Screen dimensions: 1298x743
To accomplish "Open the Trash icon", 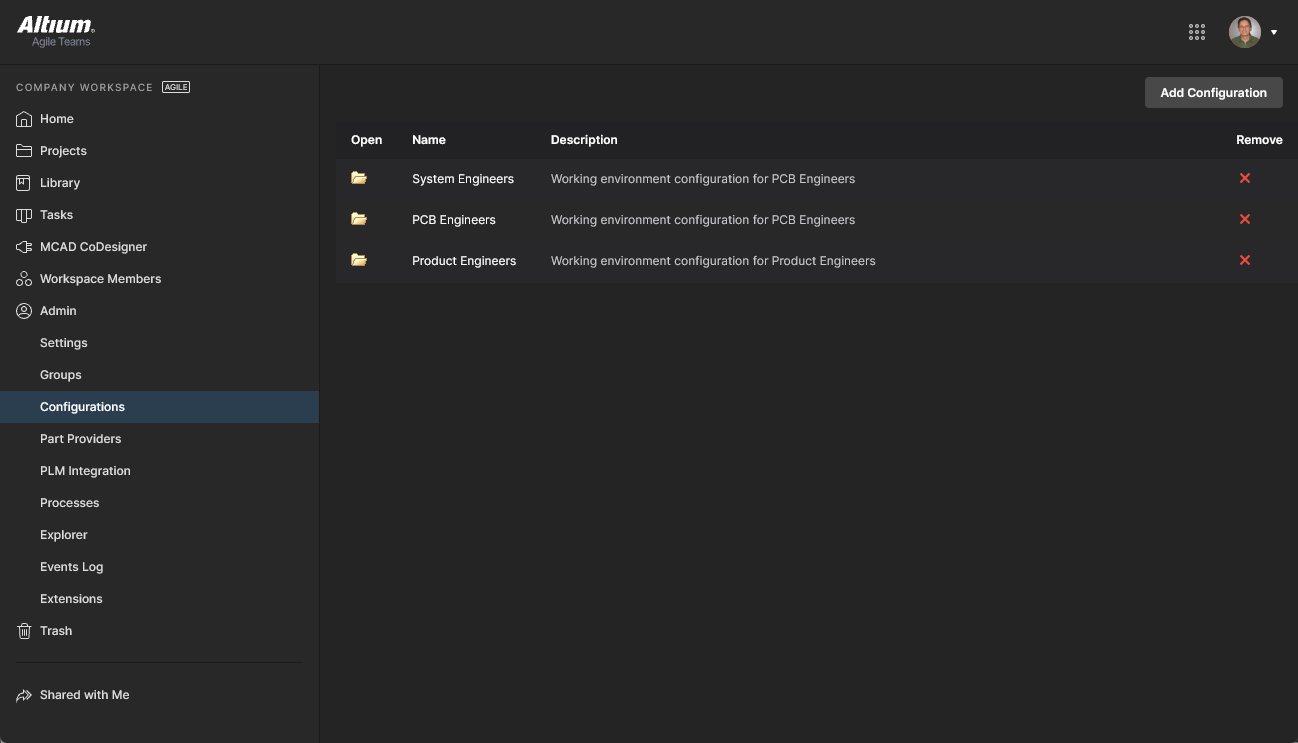I will (x=24, y=631).
